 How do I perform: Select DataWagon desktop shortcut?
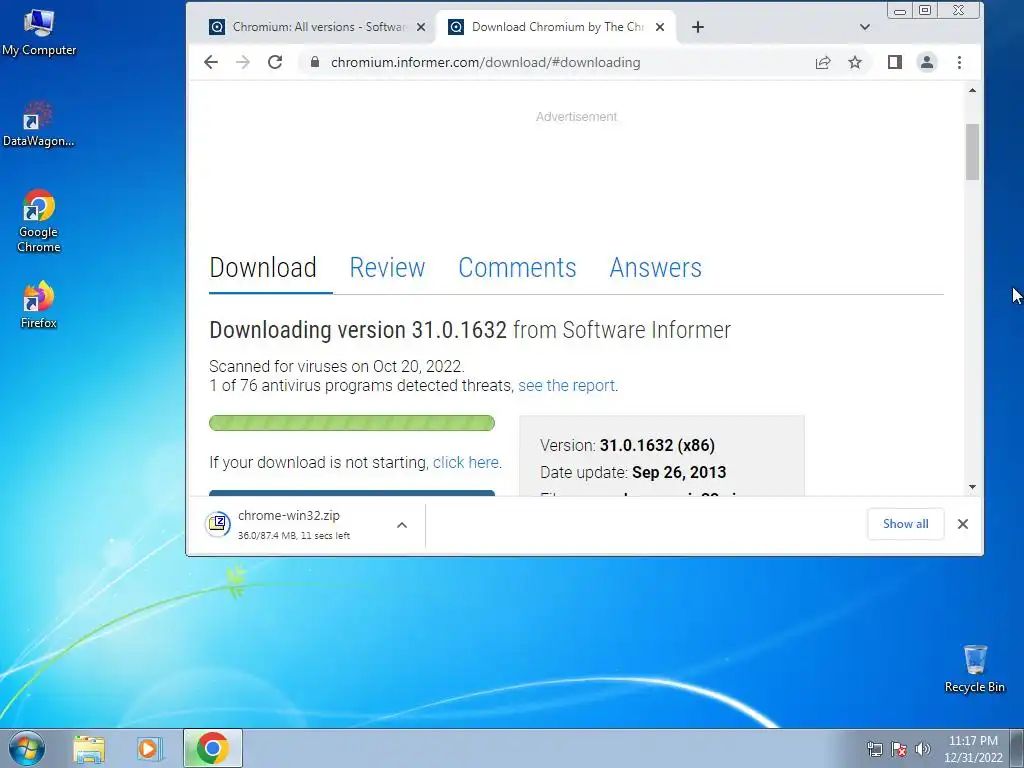[39, 124]
